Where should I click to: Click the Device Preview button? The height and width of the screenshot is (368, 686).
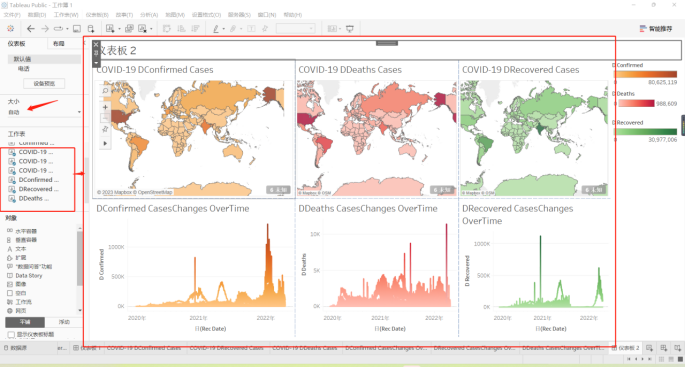[x=44, y=84]
